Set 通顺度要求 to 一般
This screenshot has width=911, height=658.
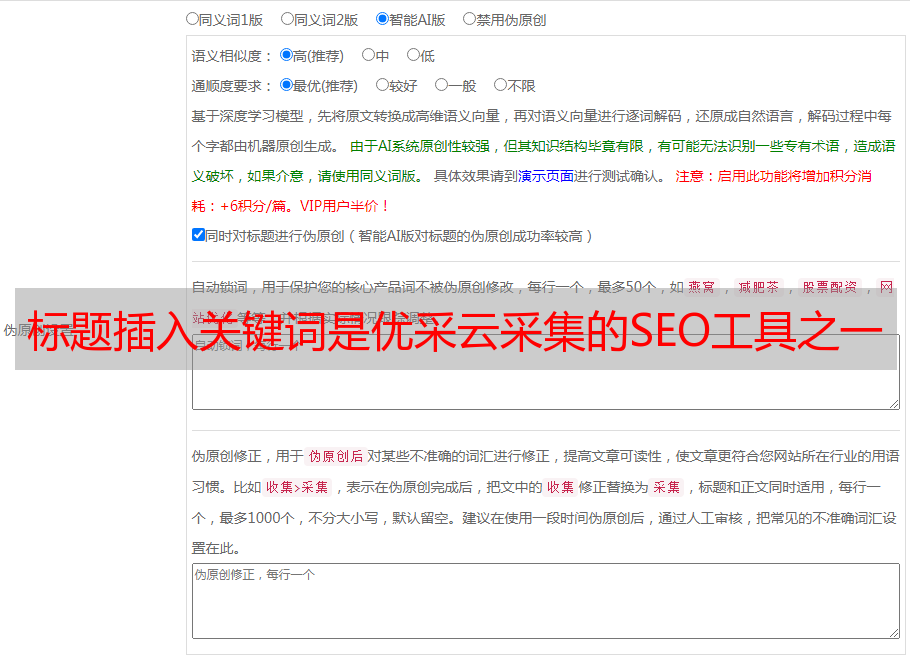click(x=442, y=85)
